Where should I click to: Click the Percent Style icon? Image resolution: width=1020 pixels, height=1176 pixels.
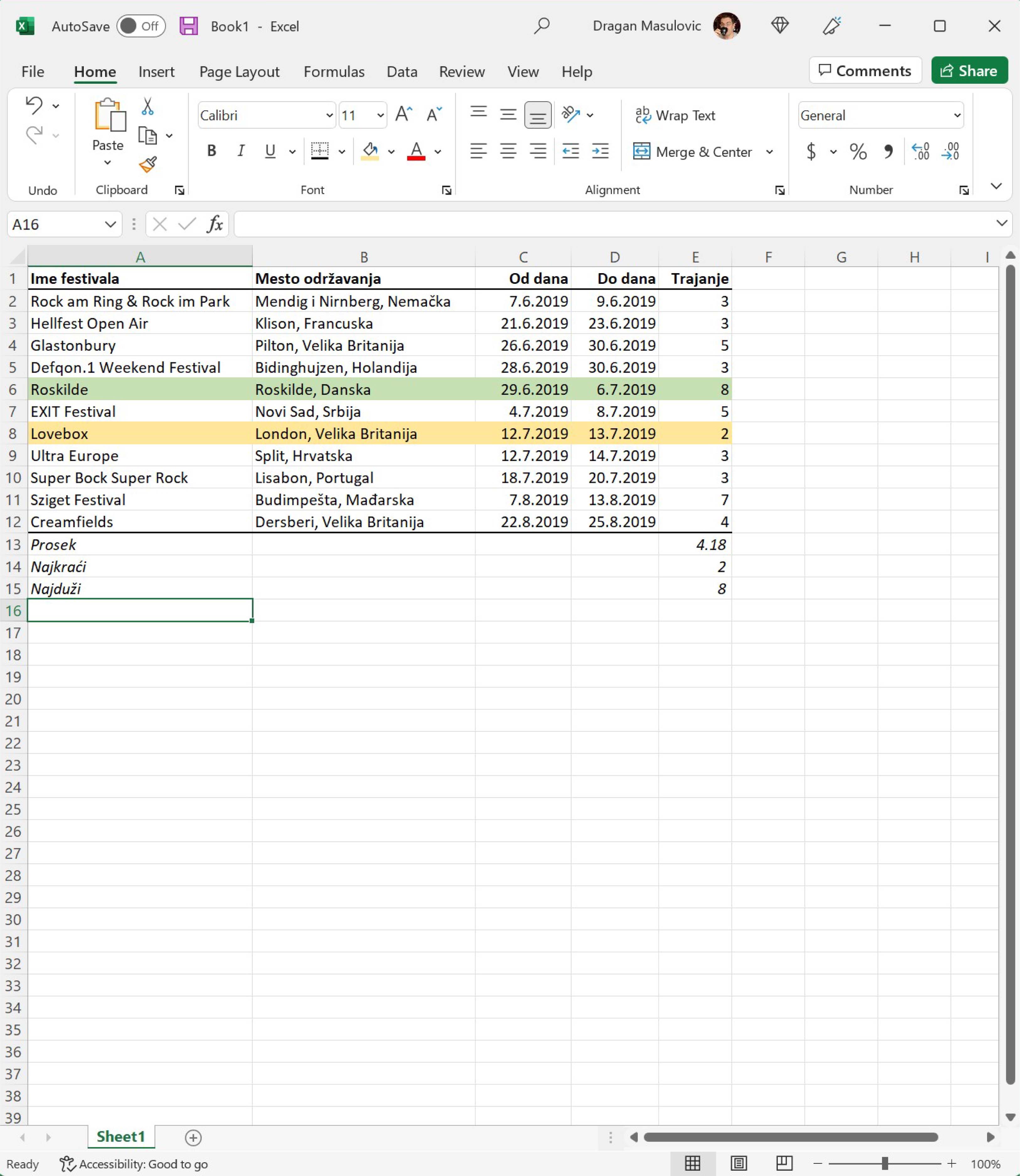pos(858,151)
